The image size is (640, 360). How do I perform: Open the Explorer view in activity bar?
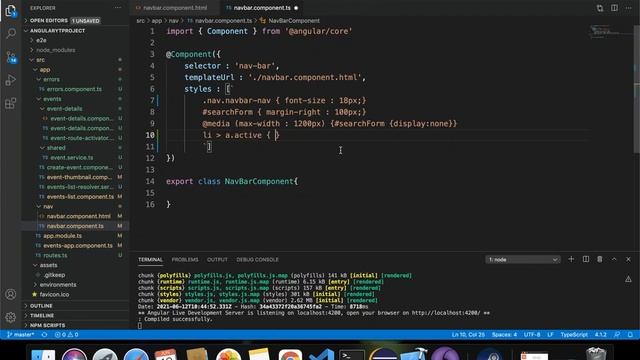coord(11,11)
